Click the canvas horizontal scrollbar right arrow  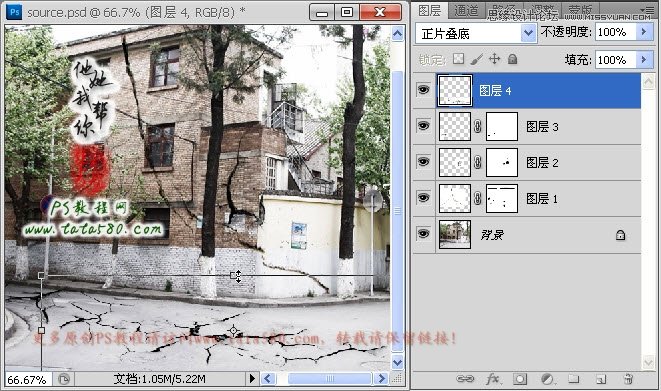click(381, 378)
